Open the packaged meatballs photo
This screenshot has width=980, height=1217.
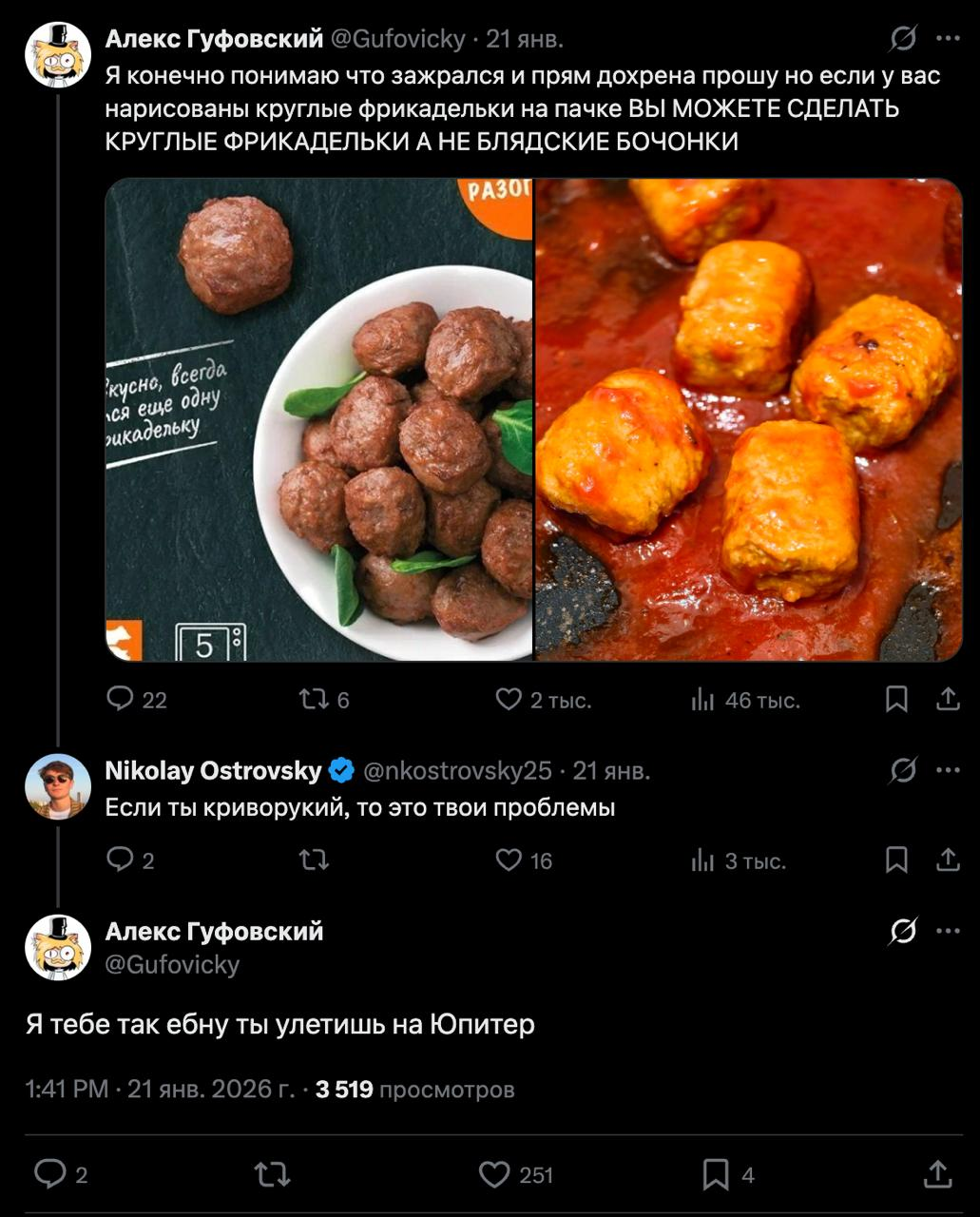pos(318,419)
